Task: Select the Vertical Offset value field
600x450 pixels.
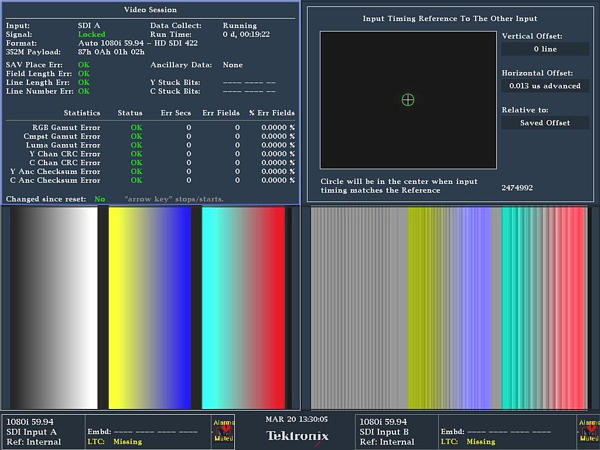Action: pos(545,48)
